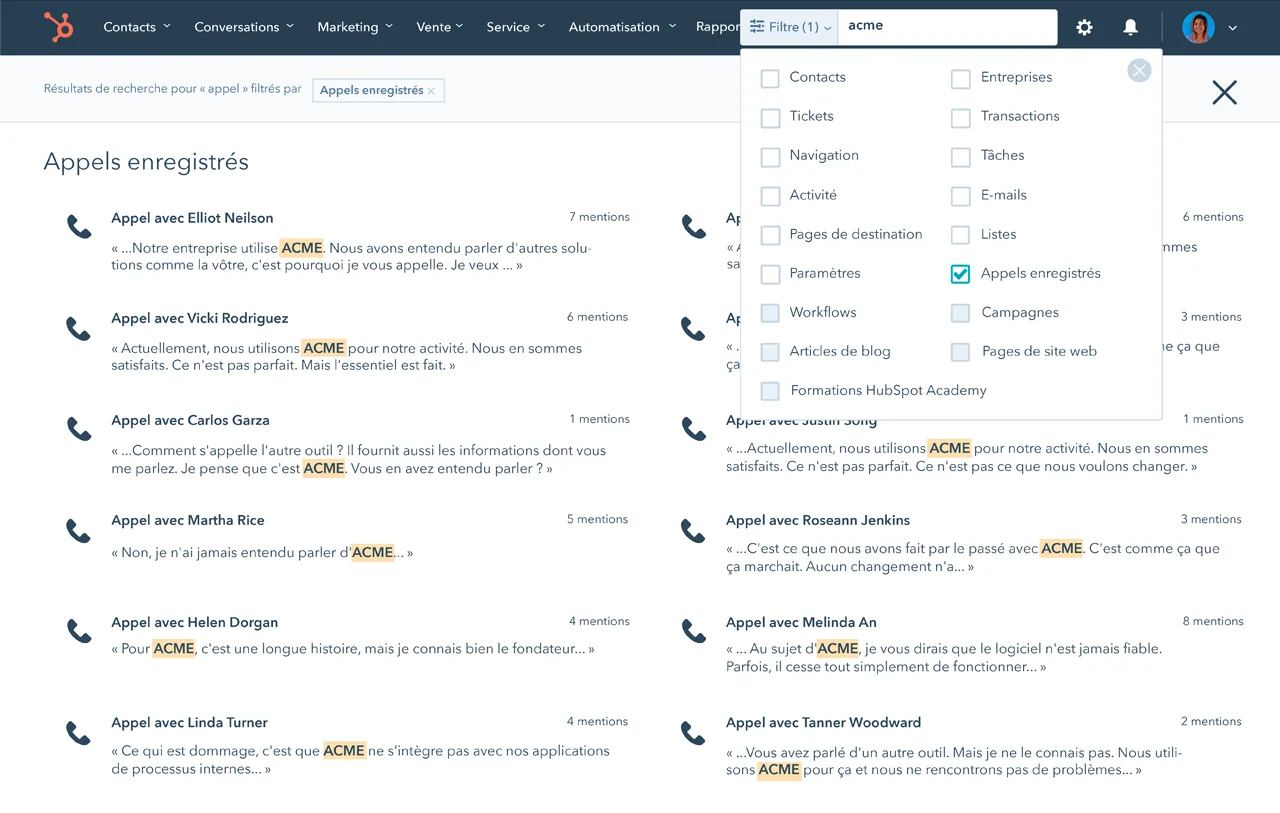Click phone icon beside Elliot Neilson call
The width and height of the screenshot is (1280, 813).
pos(79,227)
